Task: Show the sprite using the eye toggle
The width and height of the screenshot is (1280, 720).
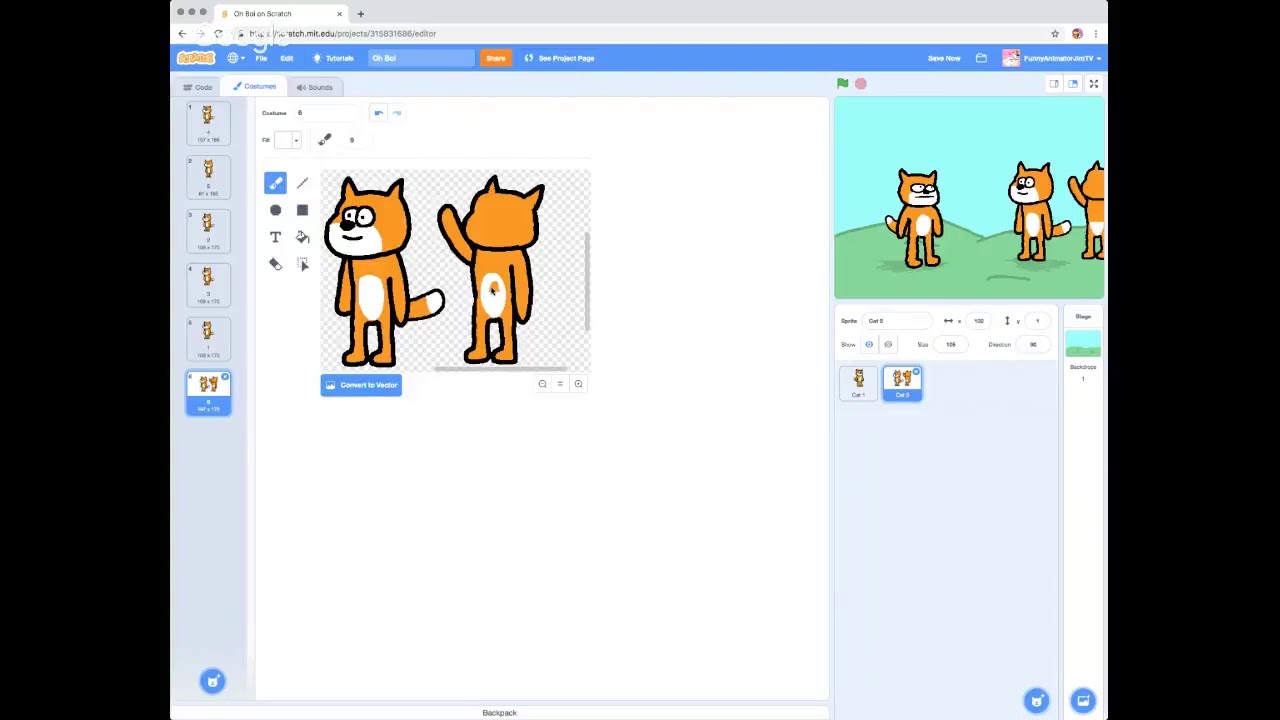Action: click(869, 345)
